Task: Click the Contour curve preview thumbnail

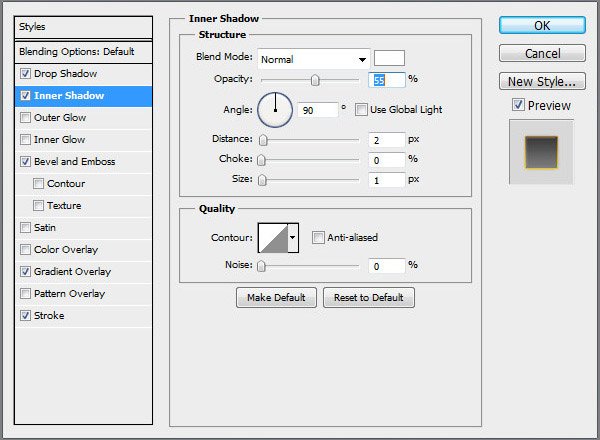Action: [x=272, y=237]
